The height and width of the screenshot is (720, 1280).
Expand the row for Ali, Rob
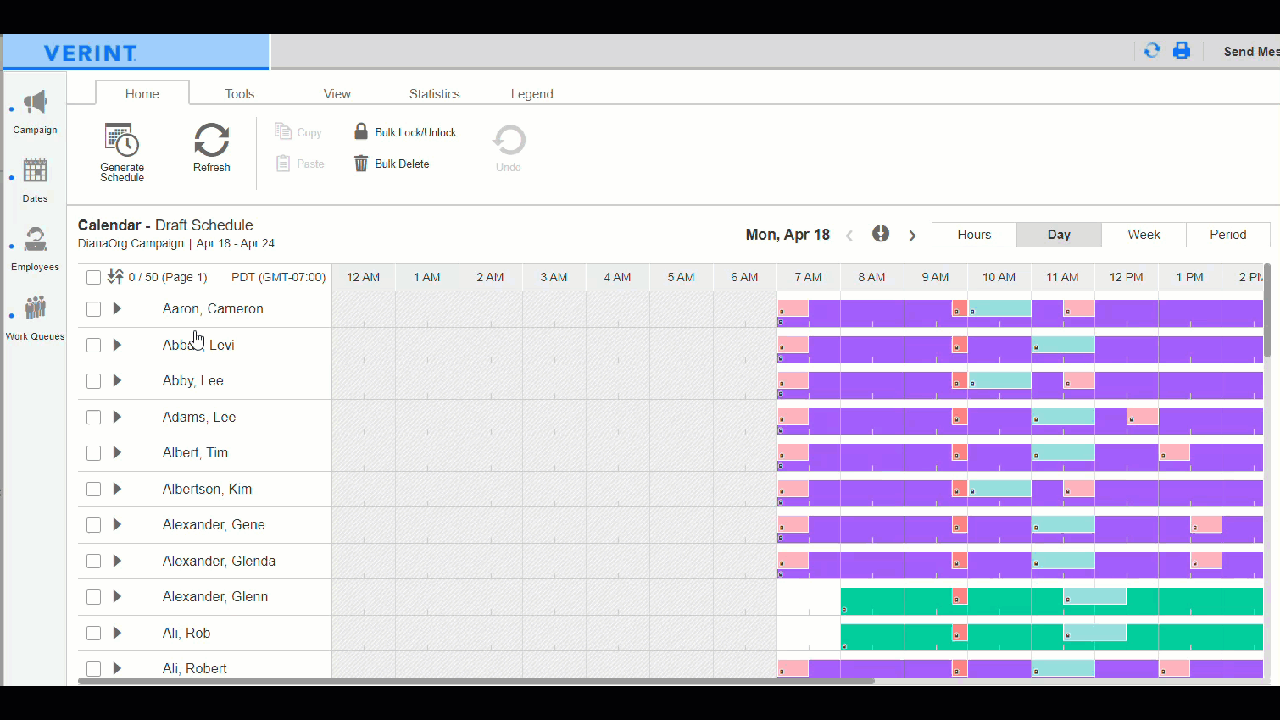pos(117,632)
